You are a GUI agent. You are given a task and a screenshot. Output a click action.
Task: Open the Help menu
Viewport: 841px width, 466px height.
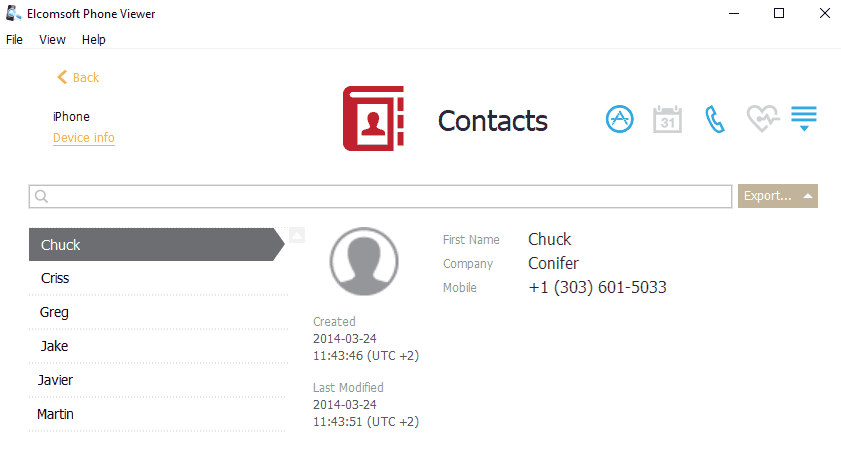94,40
